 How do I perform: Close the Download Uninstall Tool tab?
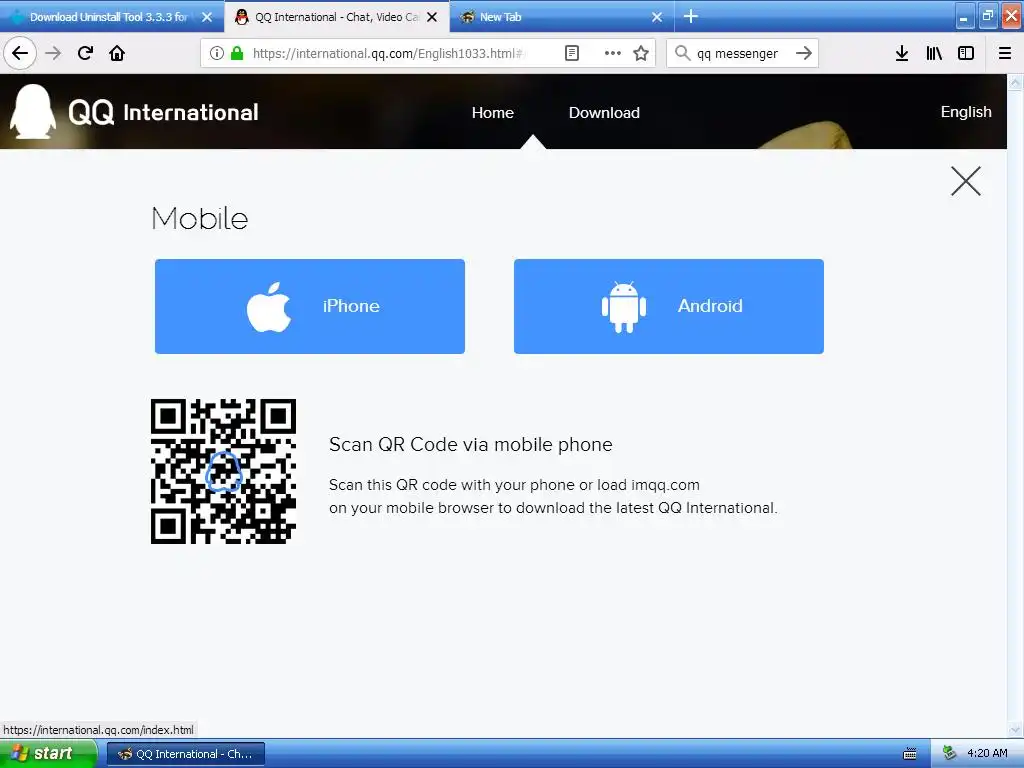207,17
